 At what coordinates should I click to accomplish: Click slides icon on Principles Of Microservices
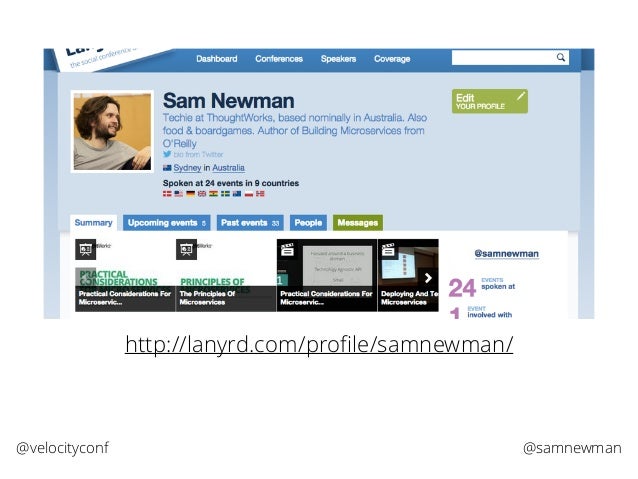pyautogui.click(x=186, y=249)
